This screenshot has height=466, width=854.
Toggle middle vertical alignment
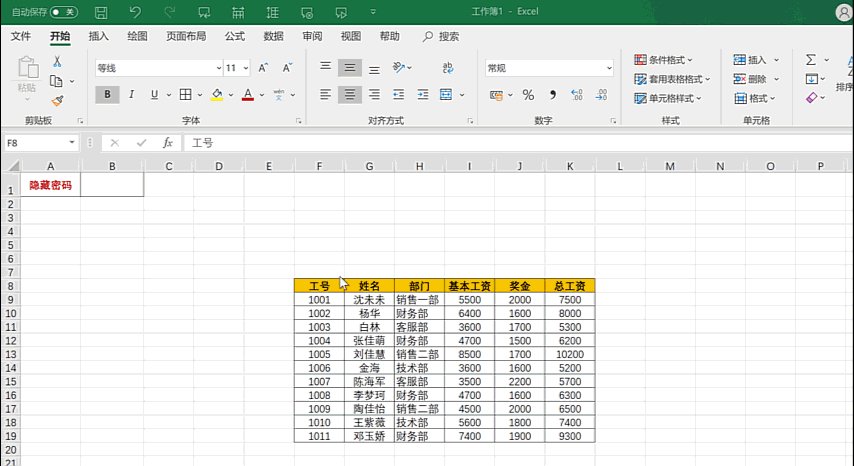pos(350,68)
